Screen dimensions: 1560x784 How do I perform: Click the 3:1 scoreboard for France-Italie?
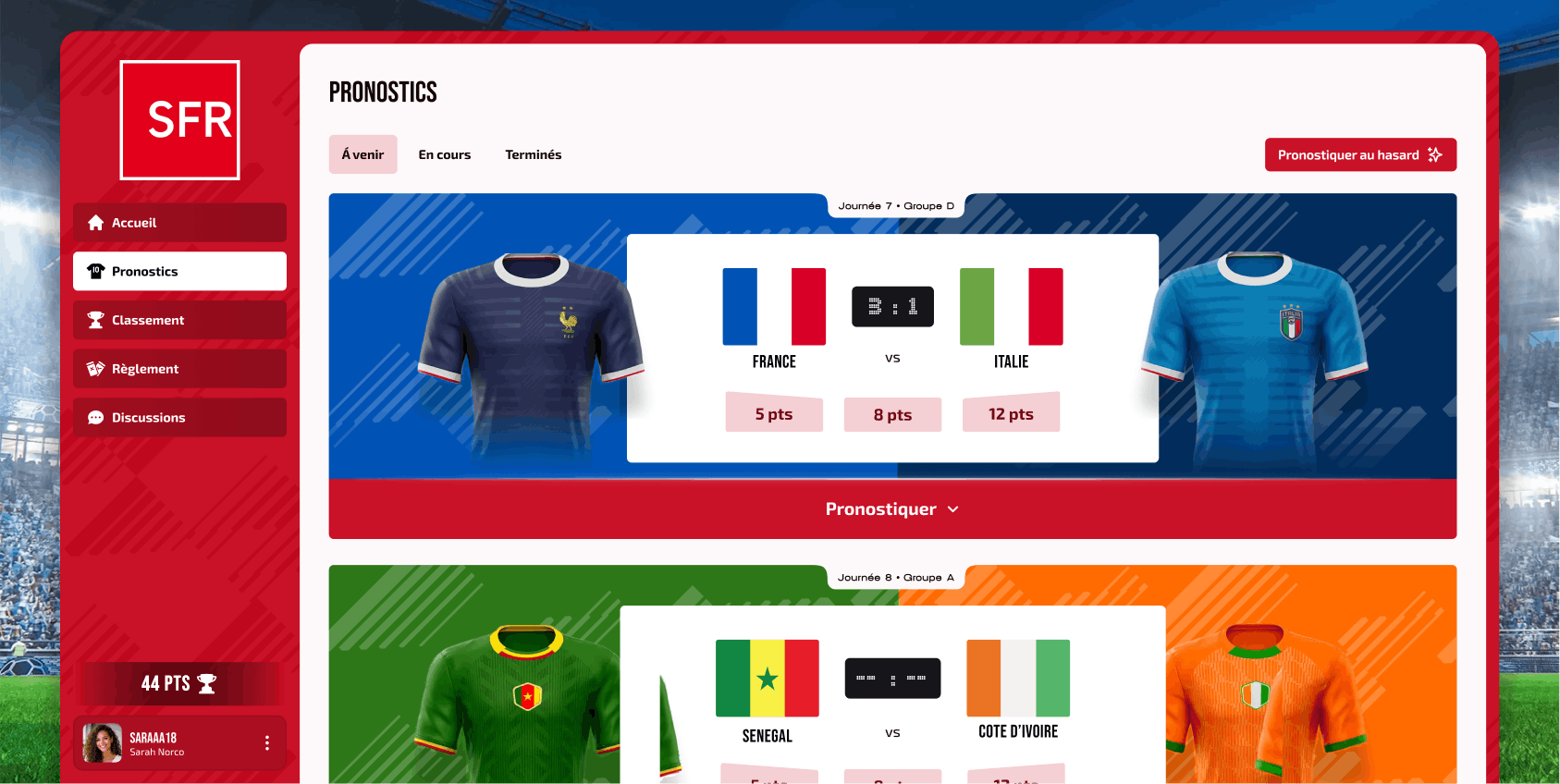point(892,307)
